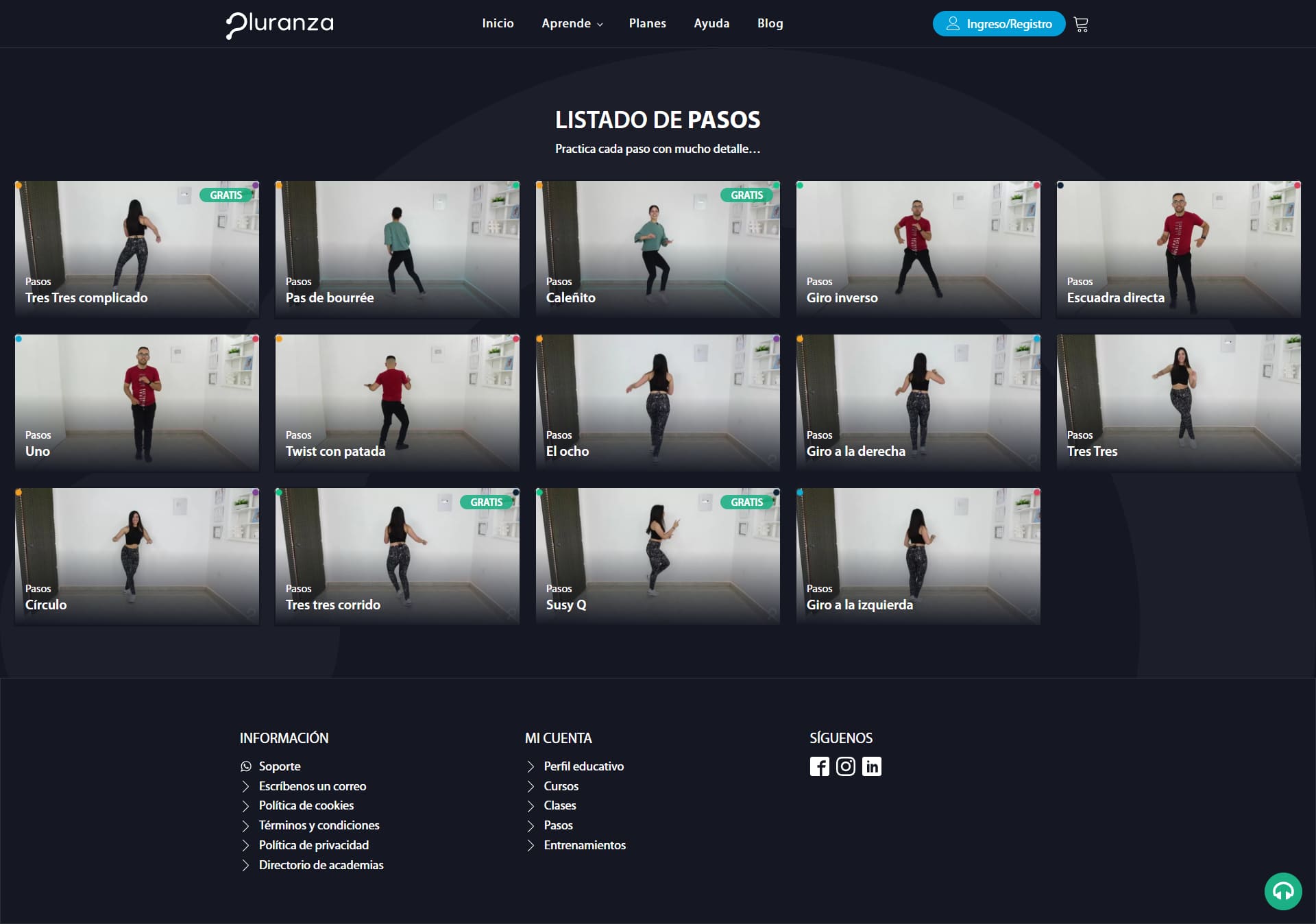
Task: Open the Entrenamientos footer link
Action: pyautogui.click(x=585, y=845)
